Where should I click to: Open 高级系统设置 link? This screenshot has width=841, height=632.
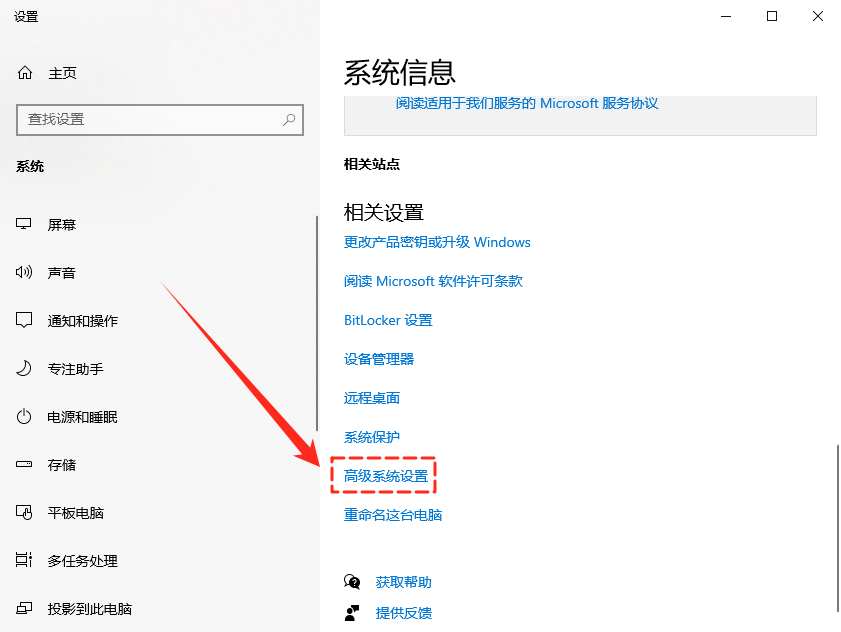pyautogui.click(x=386, y=476)
